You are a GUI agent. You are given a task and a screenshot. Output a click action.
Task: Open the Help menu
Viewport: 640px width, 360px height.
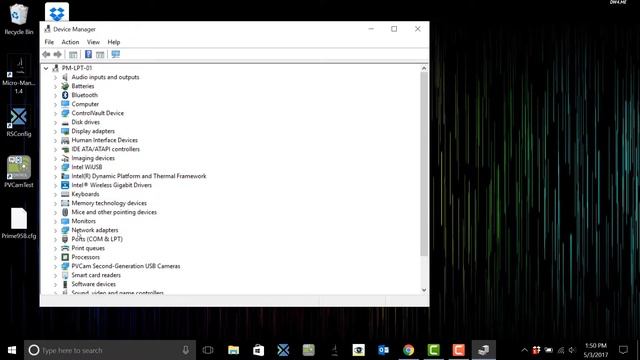click(113, 42)
